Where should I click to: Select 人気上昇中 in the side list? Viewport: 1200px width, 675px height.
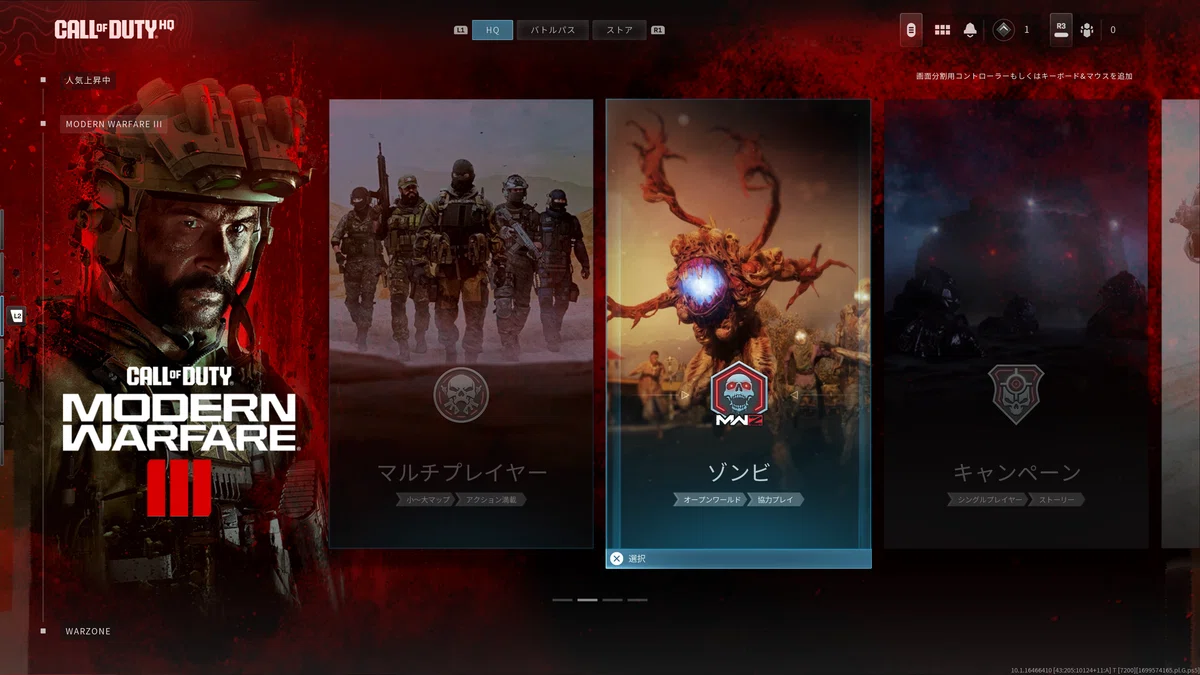click(87, 80)
